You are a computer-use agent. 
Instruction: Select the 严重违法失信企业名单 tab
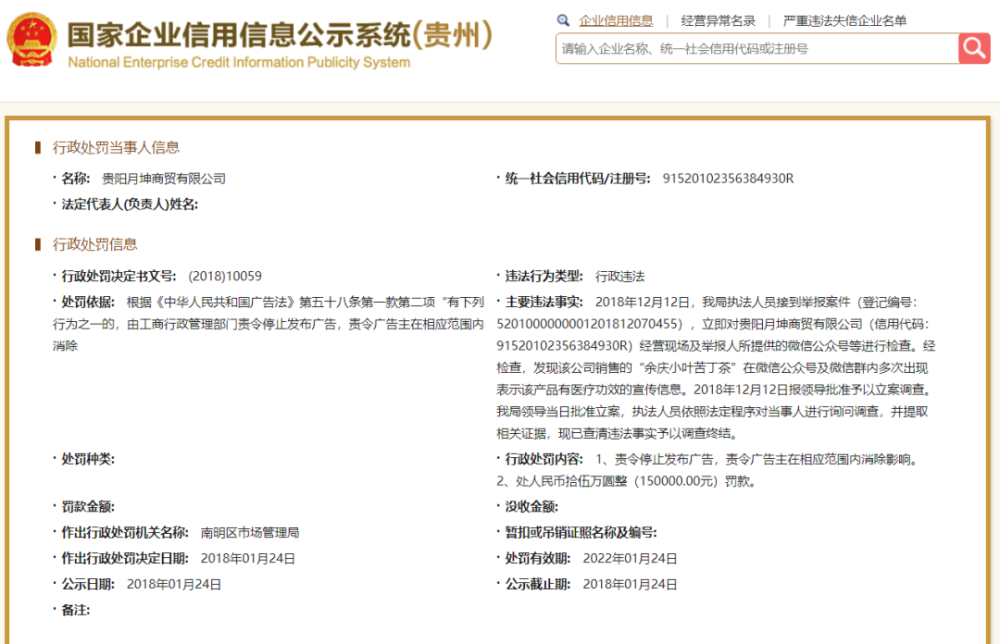[844, 20]
